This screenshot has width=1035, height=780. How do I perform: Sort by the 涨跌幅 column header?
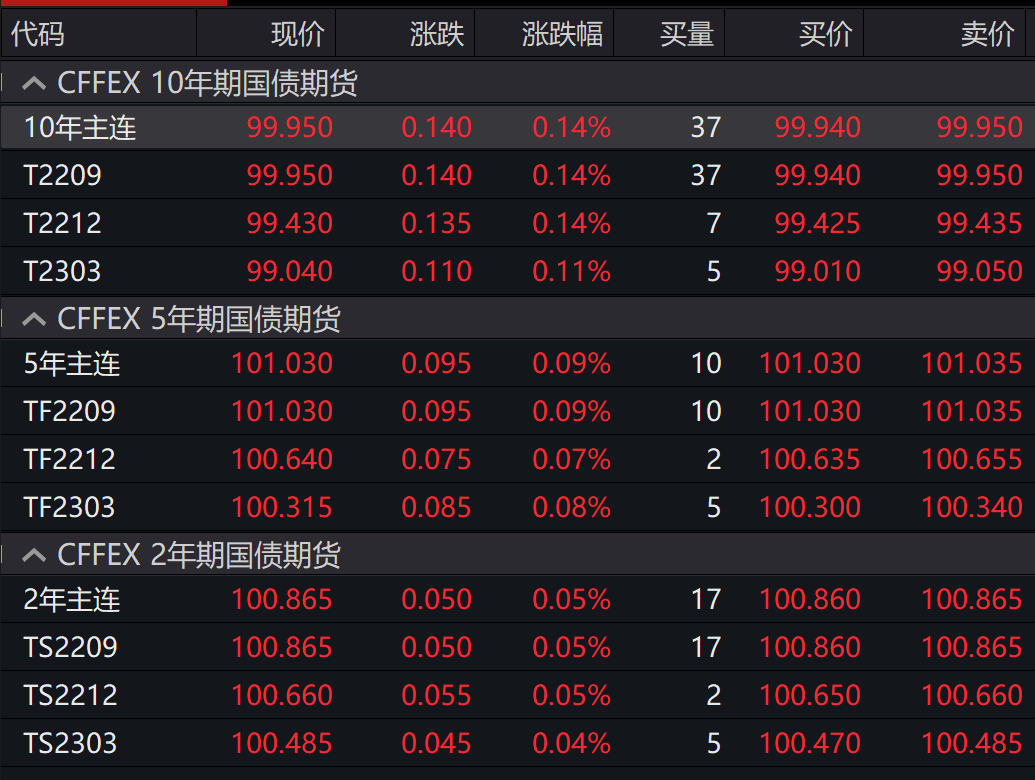click(x=562, y=34)
